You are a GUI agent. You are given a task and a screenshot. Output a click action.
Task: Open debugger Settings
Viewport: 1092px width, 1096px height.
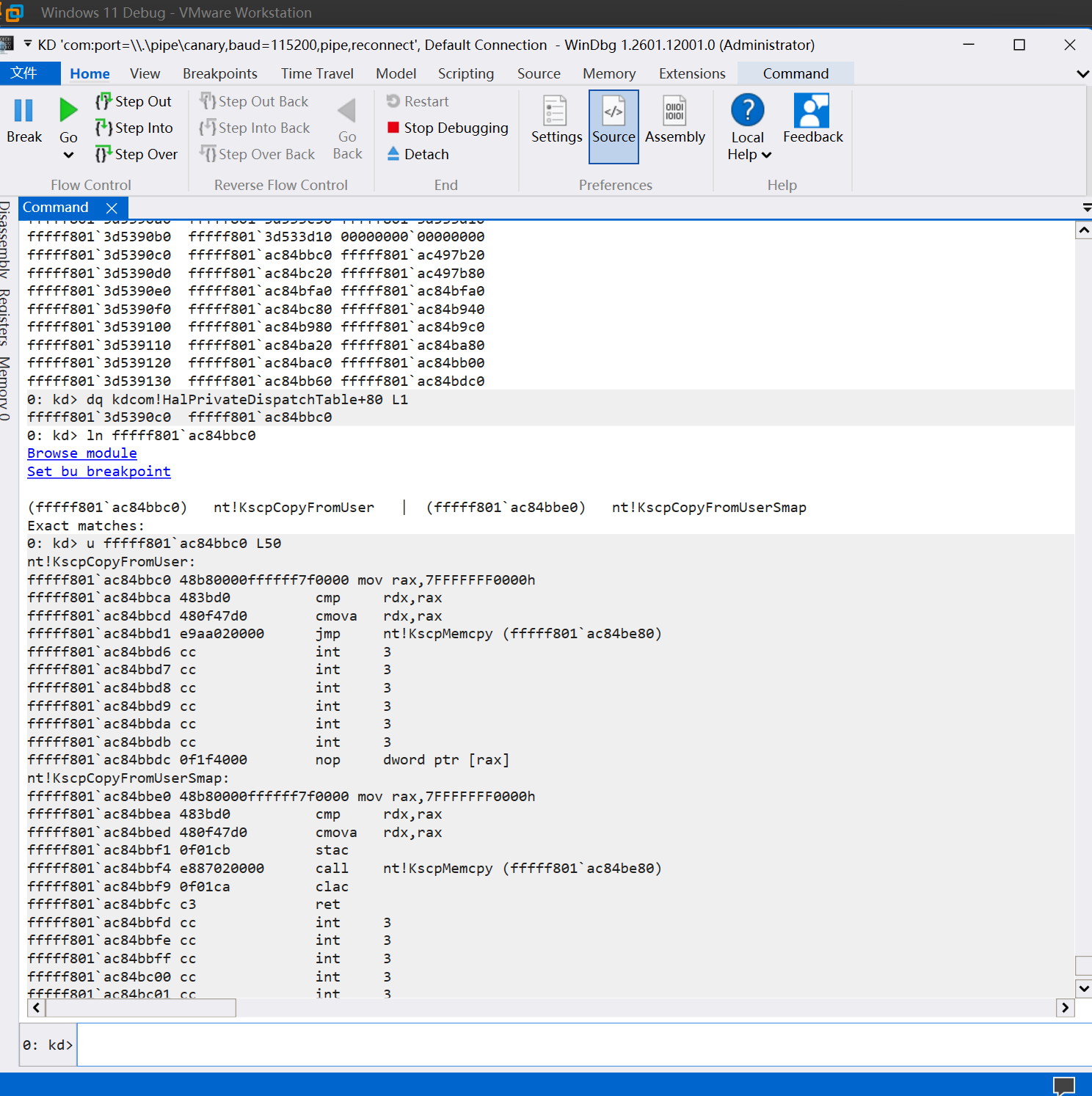point(556,120)
